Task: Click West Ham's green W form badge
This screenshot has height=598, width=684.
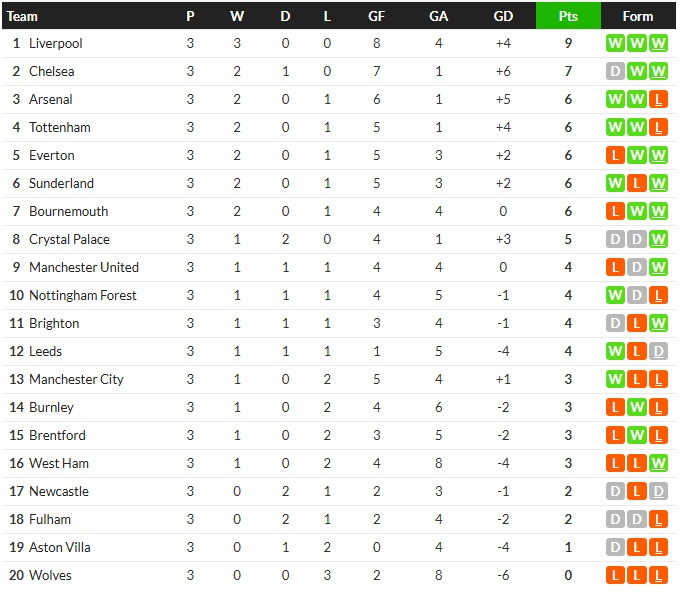Action: pyautogui.click(x=658, y=463)
